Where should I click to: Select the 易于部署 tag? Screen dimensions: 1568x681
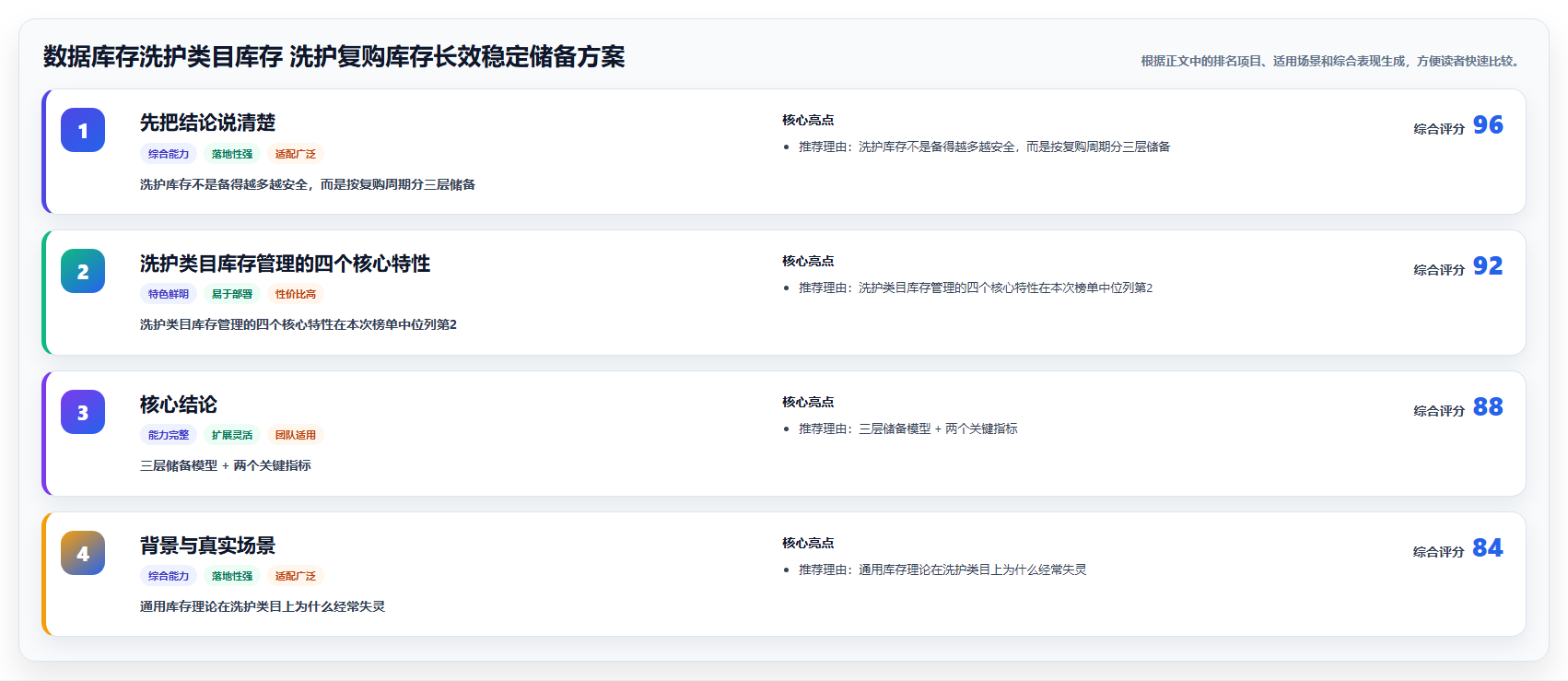pos(232,294)
